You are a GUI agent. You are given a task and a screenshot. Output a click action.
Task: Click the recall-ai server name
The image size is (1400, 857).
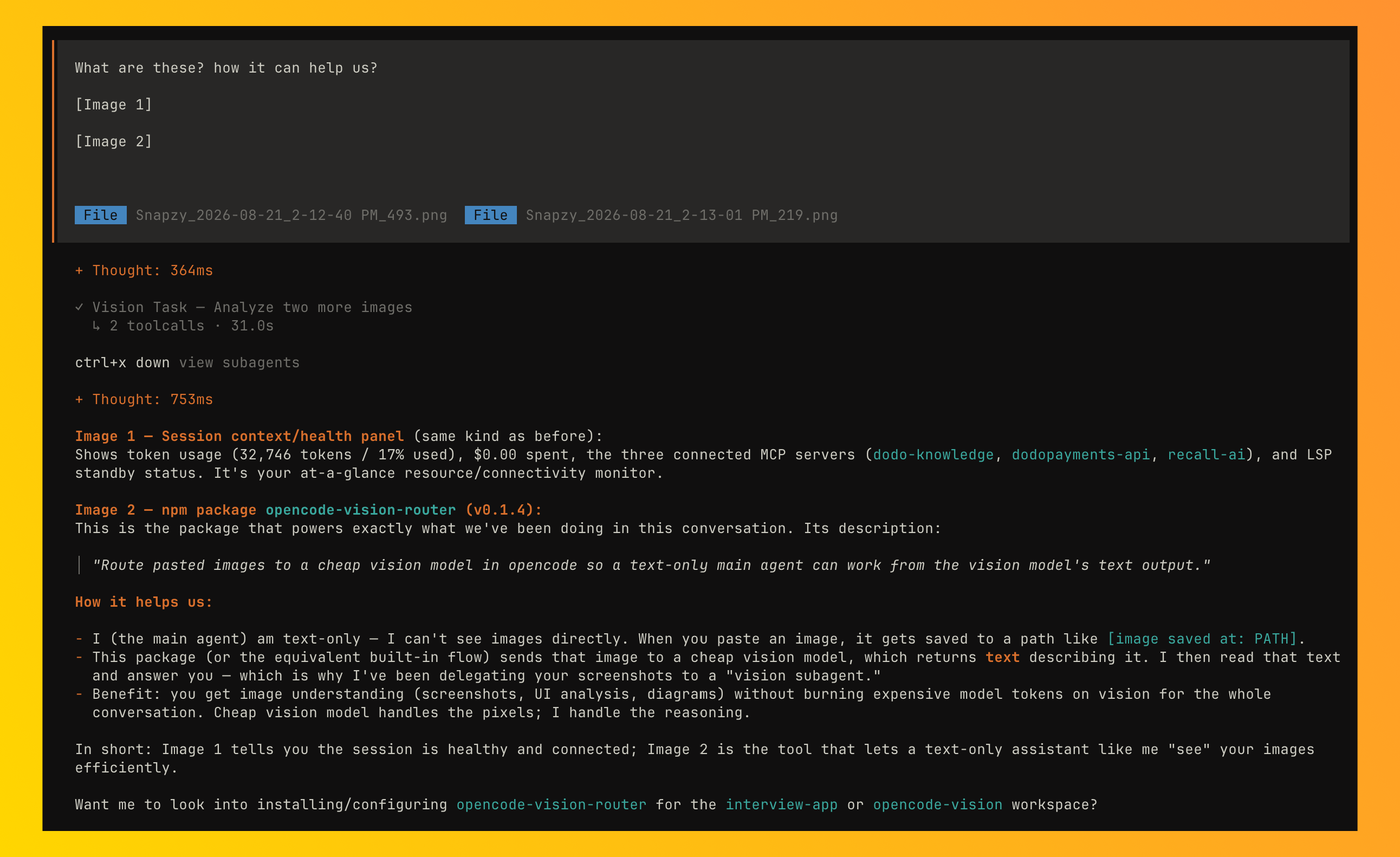(x=1206, y=455)
